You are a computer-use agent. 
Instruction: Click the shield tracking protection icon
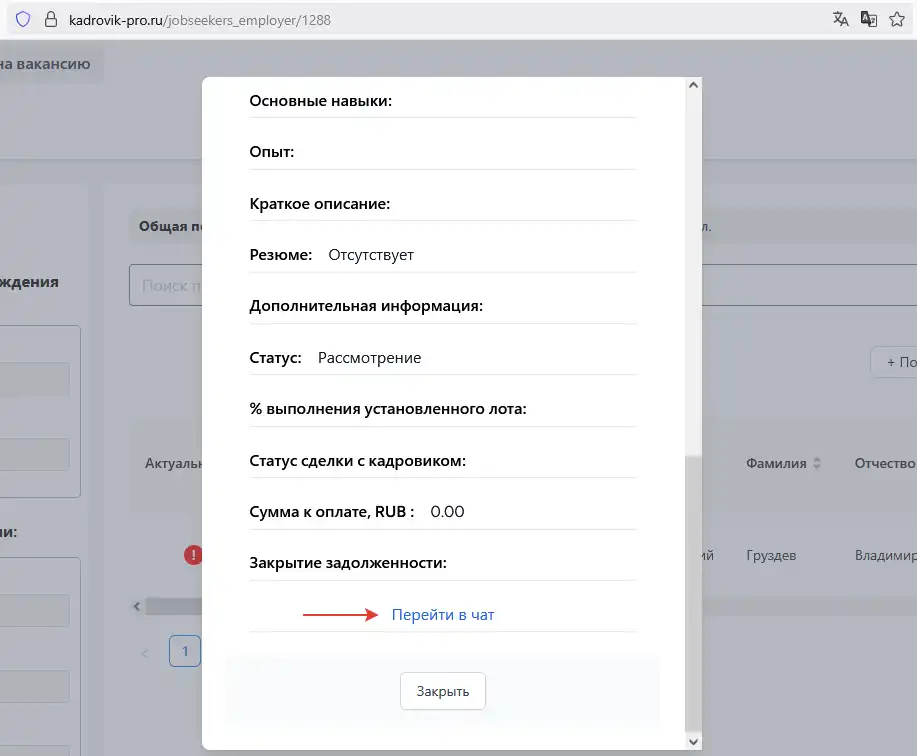point(22,19)
